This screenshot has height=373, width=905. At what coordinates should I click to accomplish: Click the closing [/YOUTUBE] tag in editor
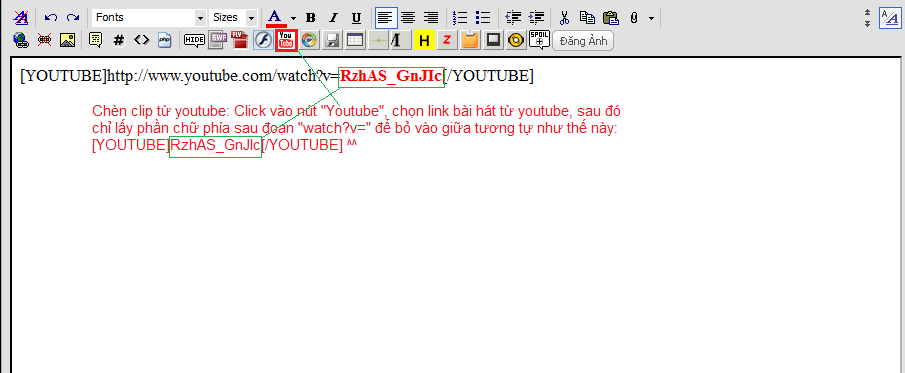489,76
